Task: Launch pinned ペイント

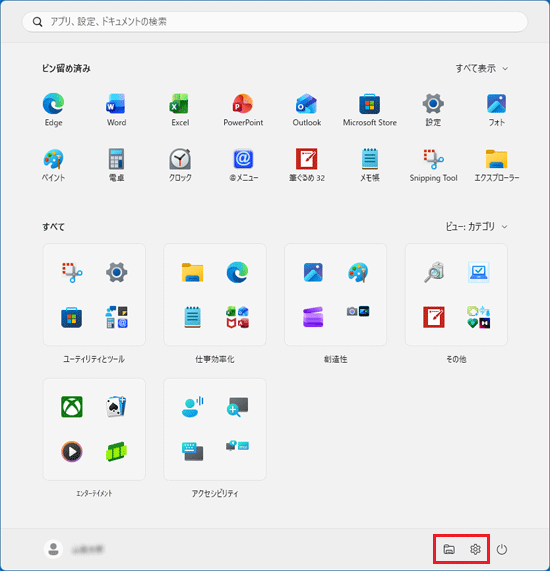Action: click(x=54, y=165)
